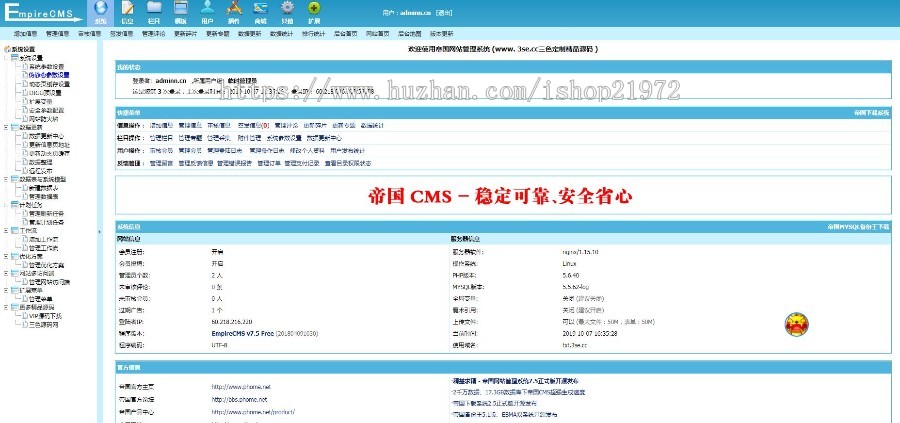Open the 商城 card icon in top navigation
Screen dimensions: 900x423
point(261,8)
